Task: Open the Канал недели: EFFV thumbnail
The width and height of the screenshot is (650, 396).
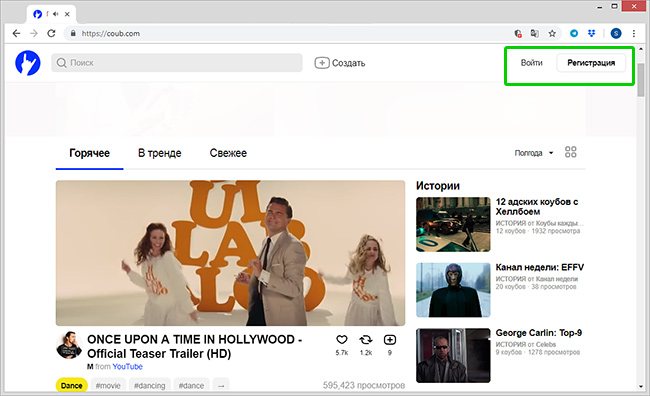Action: pos(453,290)
